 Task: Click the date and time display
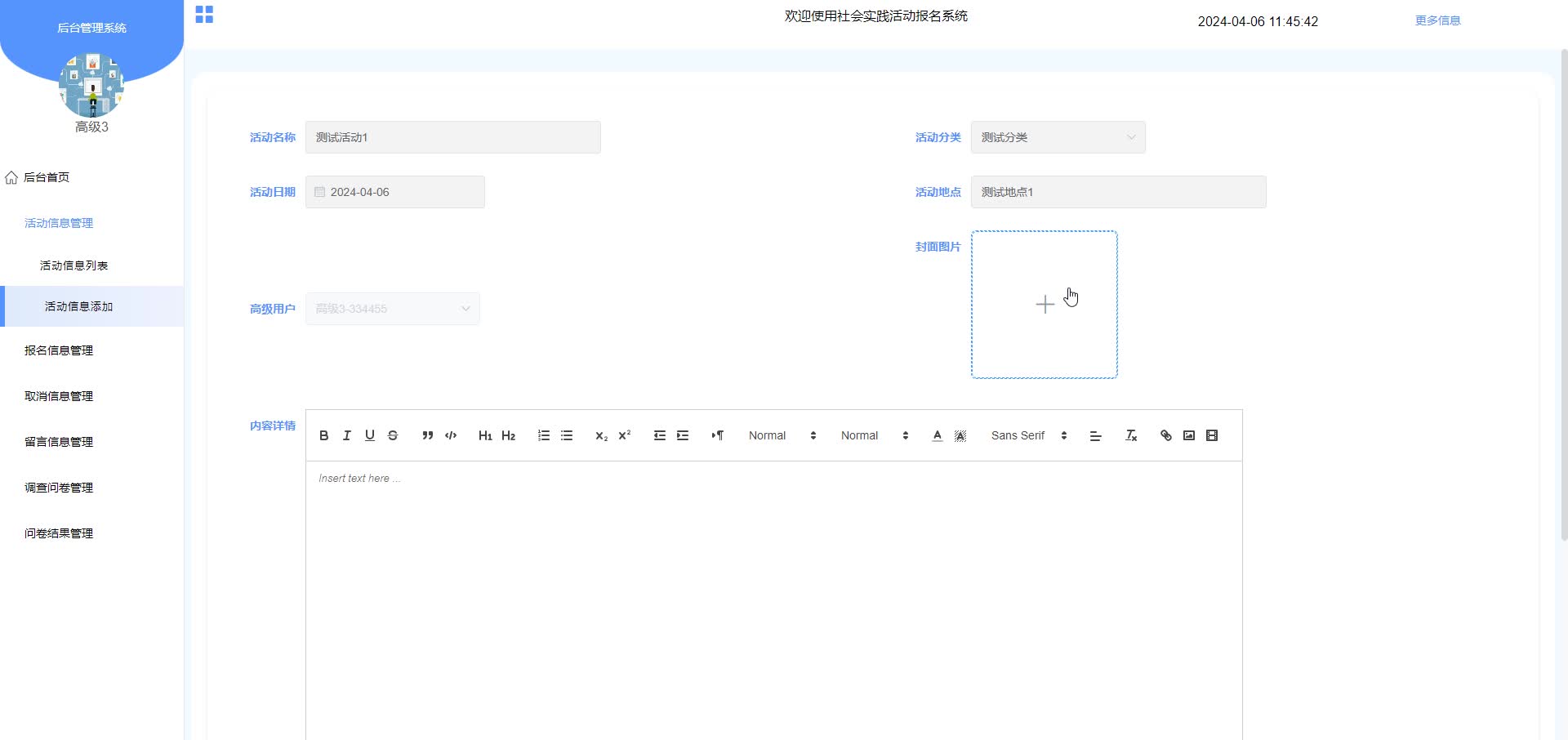pos(1258,21)
